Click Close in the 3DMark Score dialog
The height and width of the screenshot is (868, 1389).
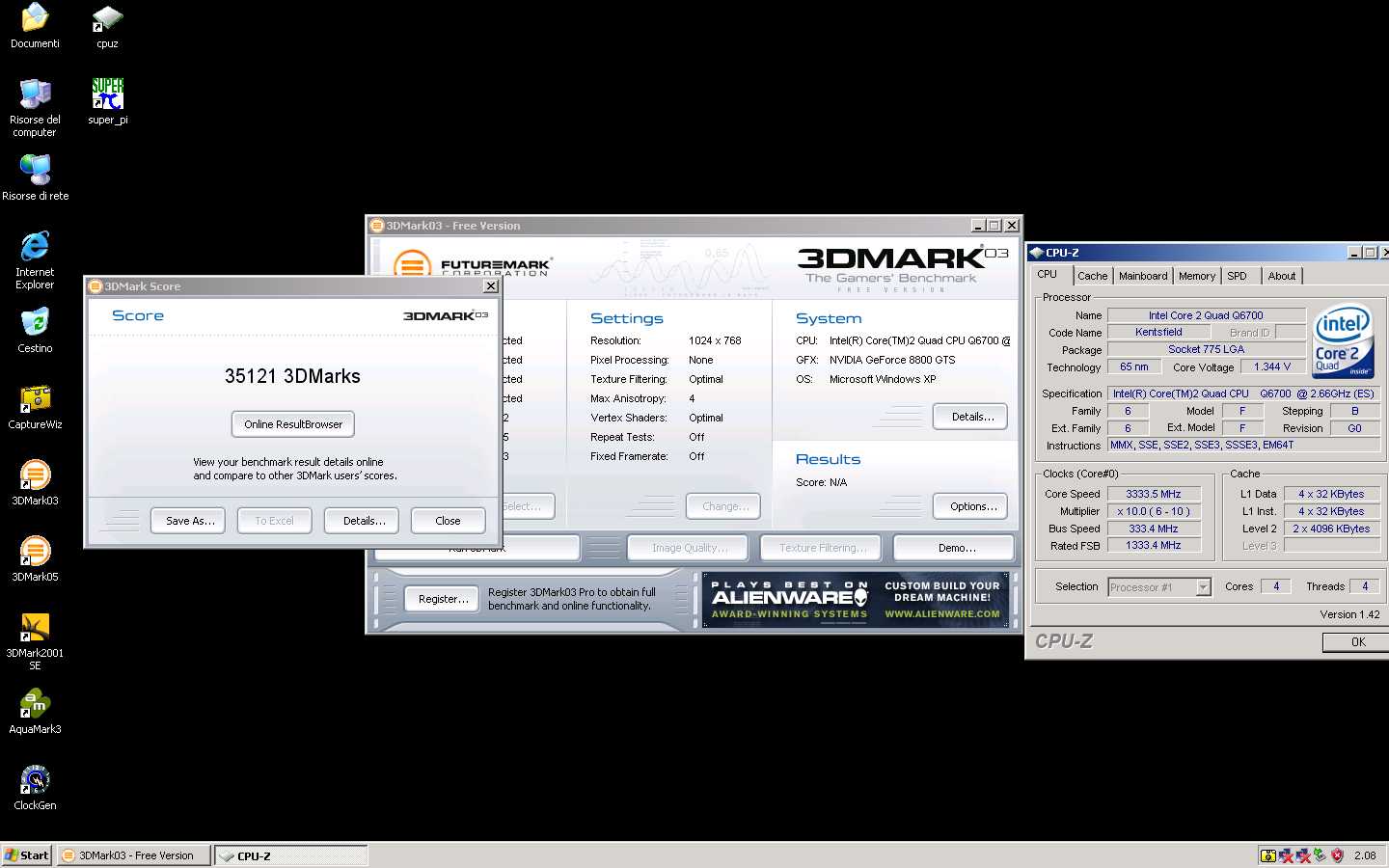tap(448, 521)
